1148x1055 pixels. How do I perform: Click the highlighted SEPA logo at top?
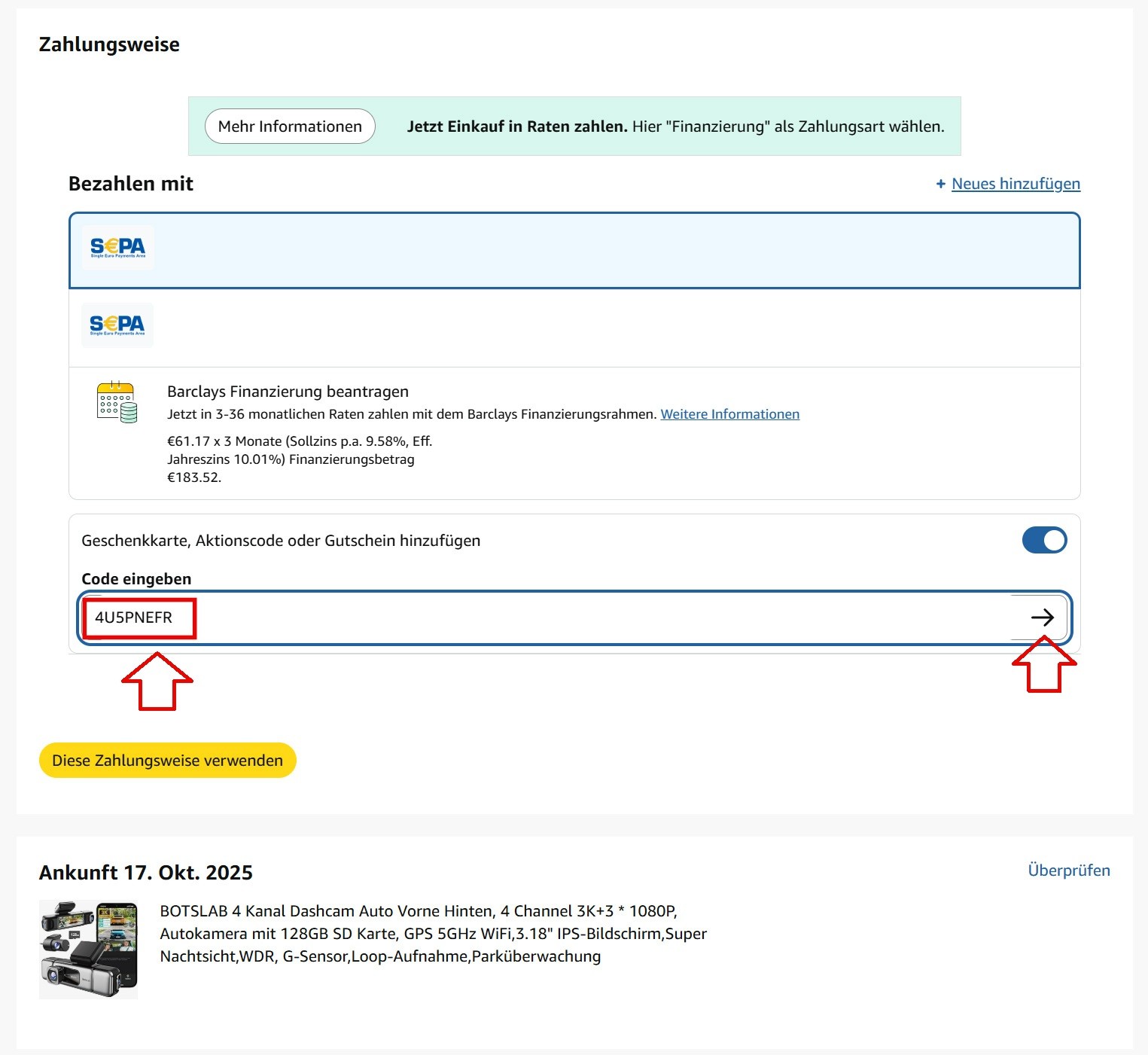[117, 248]
